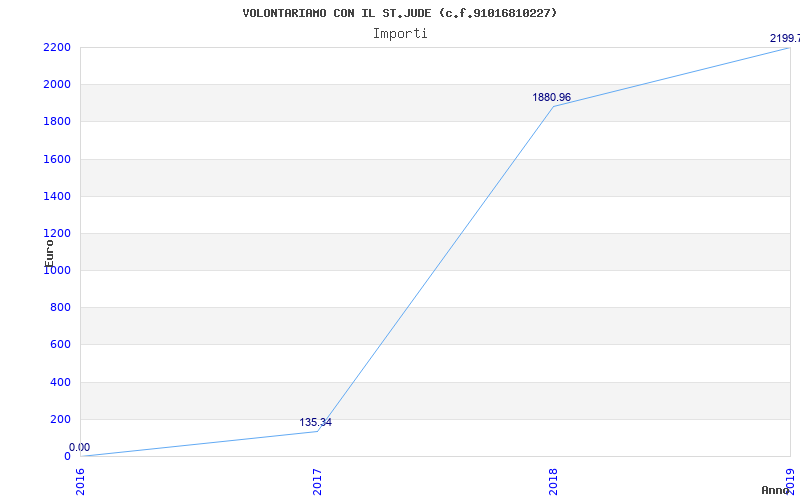This screenshot has width=800, height=500.
Task: Click the 2018 x-axis label
Action: pos(554,482)
